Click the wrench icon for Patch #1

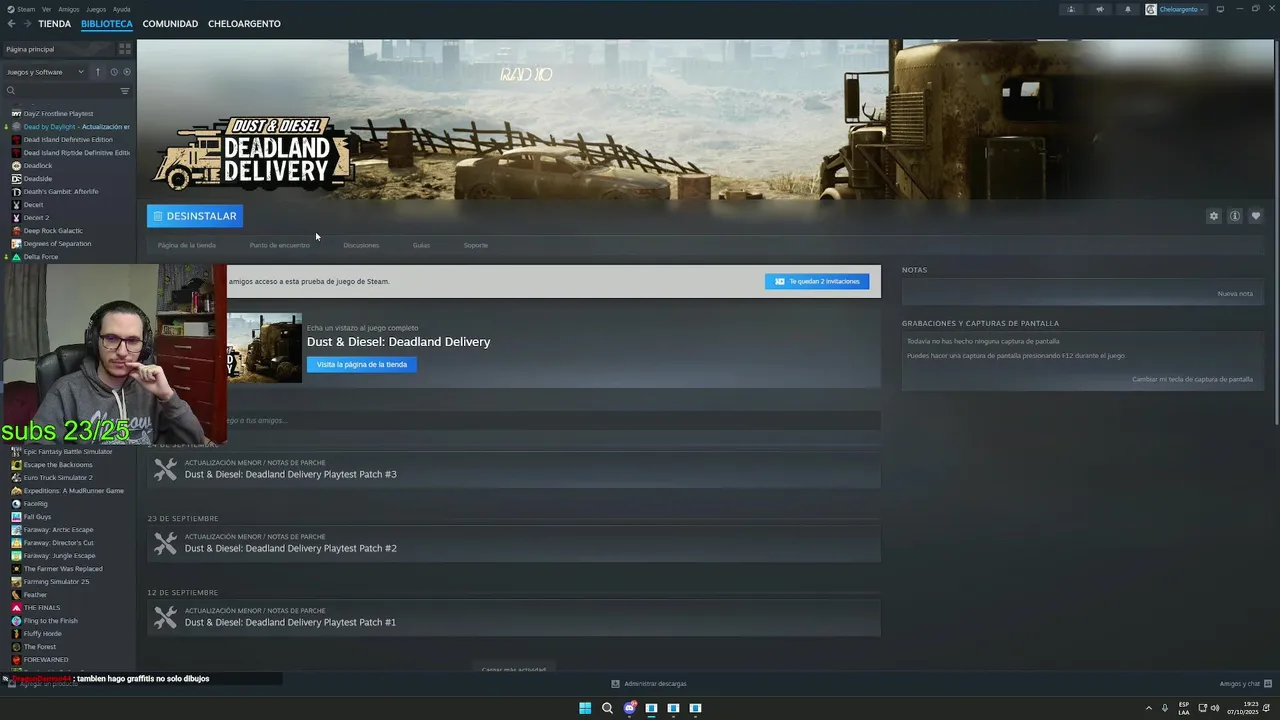(x=166, y=617)
